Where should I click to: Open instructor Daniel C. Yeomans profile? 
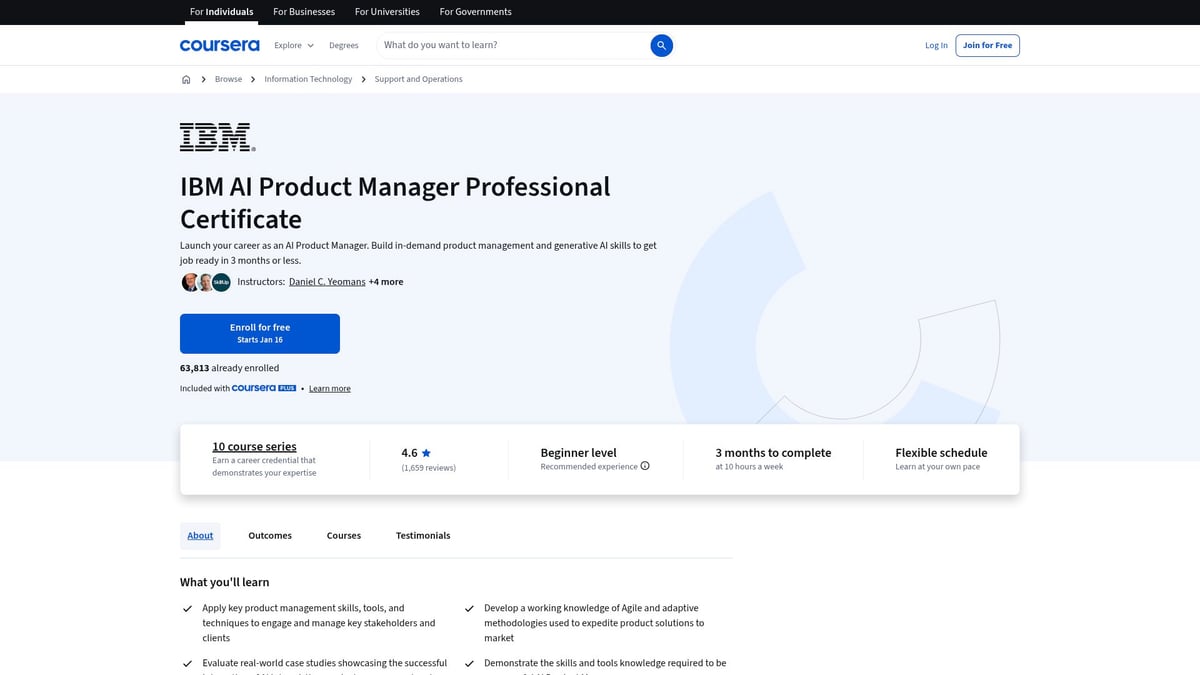(x=327, y=282)
